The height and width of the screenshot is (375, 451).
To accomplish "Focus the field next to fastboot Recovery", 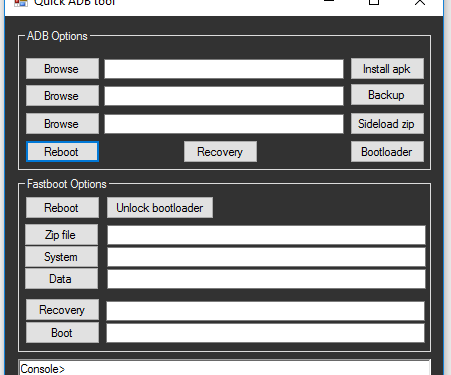I will (x=265, y=311).
